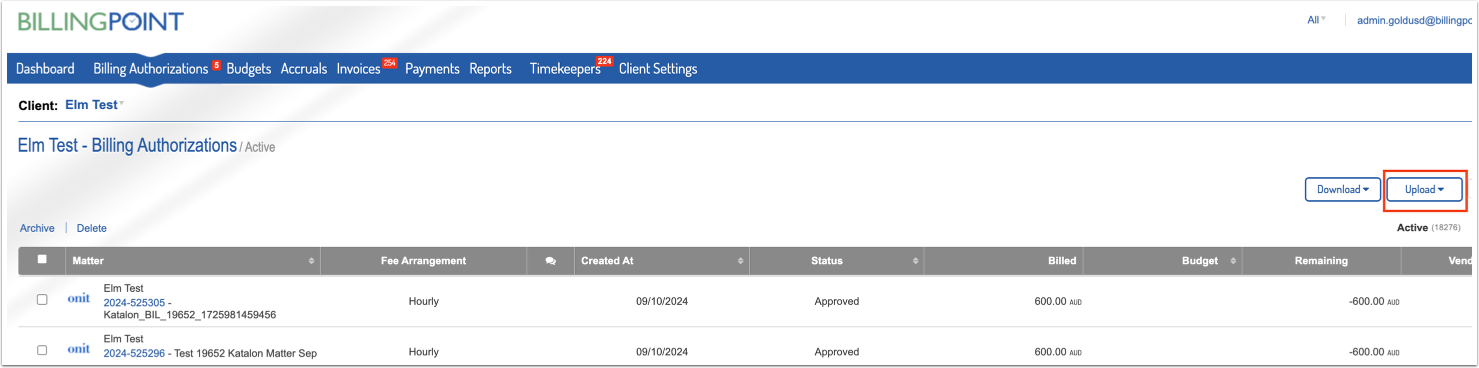Image resolution: width=1479 pixels, height=368 pixels.
Task: Click the Elm Test - Billing Authorizations heading
Action: pyautogui.click(x=127, y=146)
